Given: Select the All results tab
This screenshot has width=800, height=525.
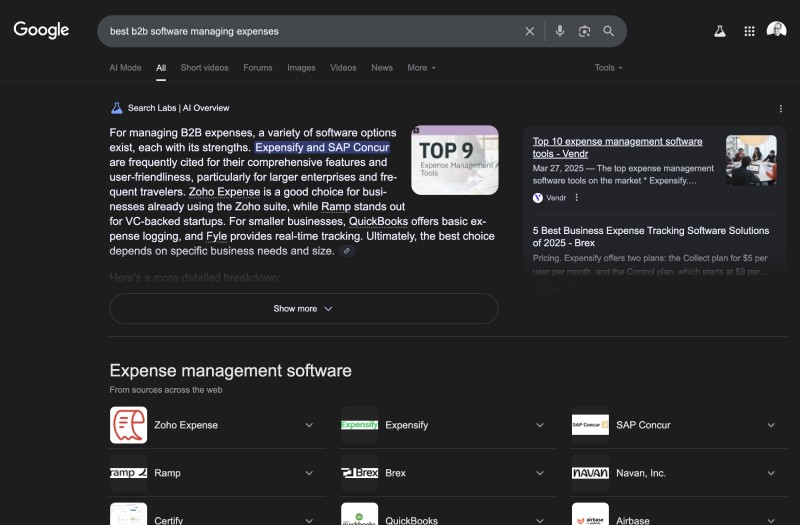Looking at the screenshot, I should point(161,68).
